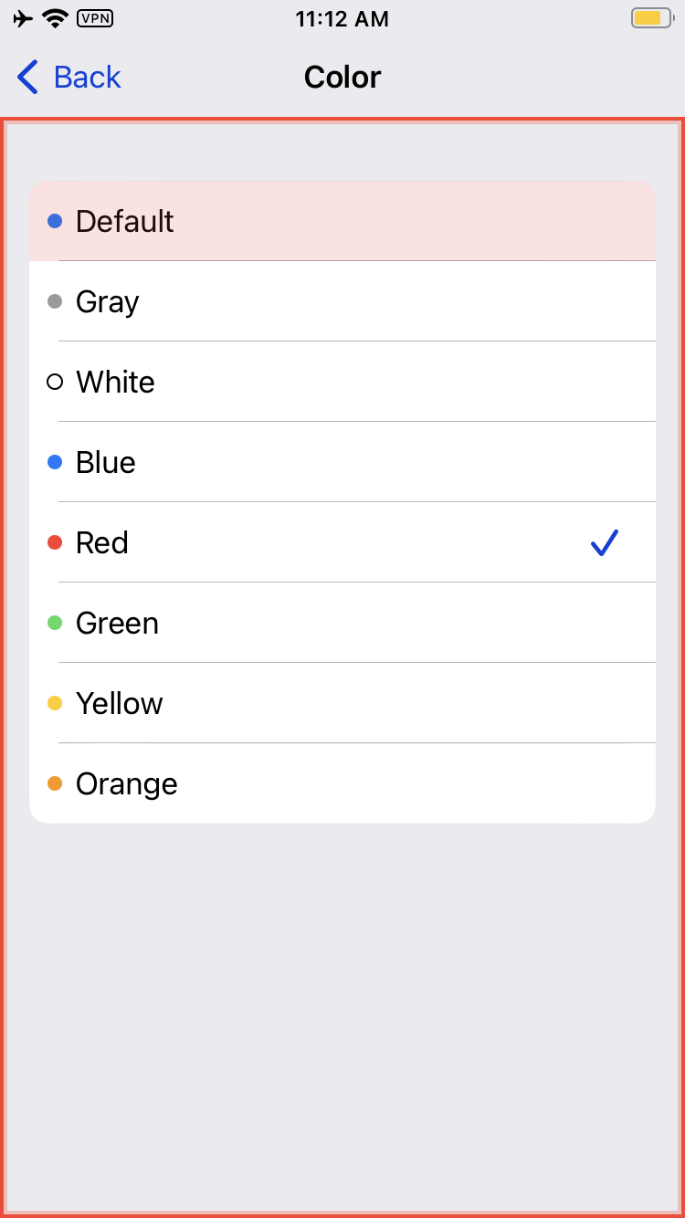This screenshot has height=1218, width=685.
Task: Select the Default color option
Action: [125, 221]
